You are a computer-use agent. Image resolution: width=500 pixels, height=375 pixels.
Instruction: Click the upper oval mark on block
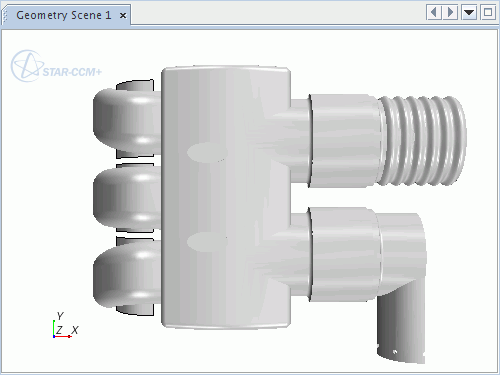pos(207,153)
